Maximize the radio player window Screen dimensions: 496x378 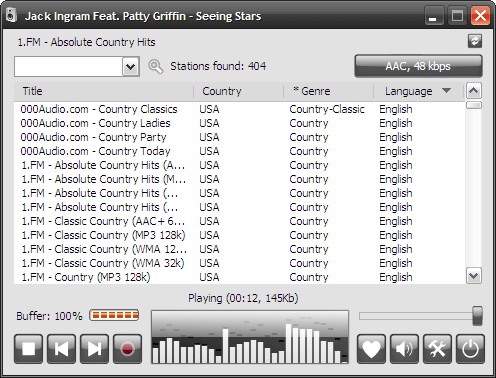click(x=457, y=16)
